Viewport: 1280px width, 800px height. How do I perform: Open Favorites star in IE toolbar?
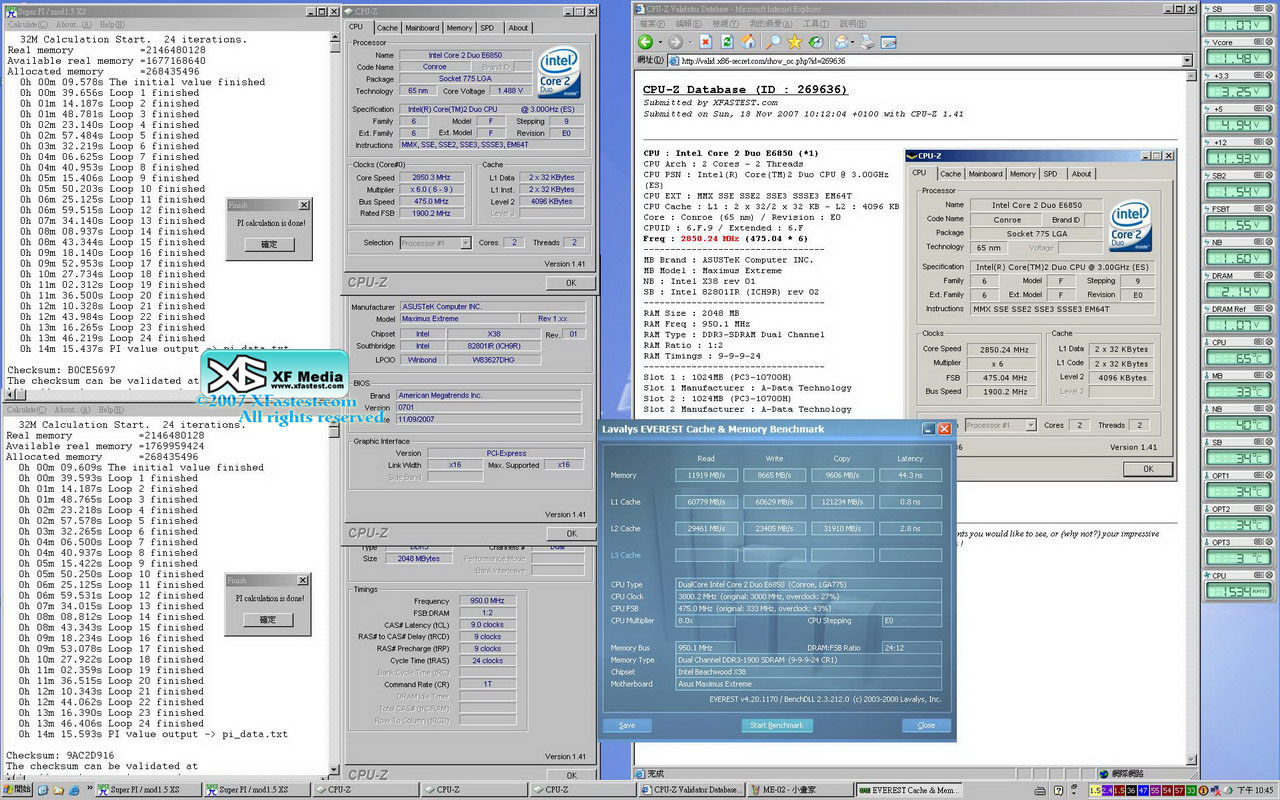(x=795, y=42)
